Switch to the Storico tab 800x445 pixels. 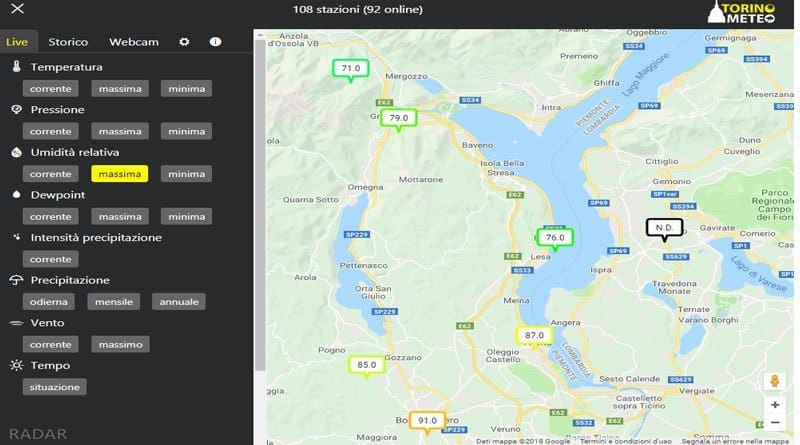[x=68, y=42]
